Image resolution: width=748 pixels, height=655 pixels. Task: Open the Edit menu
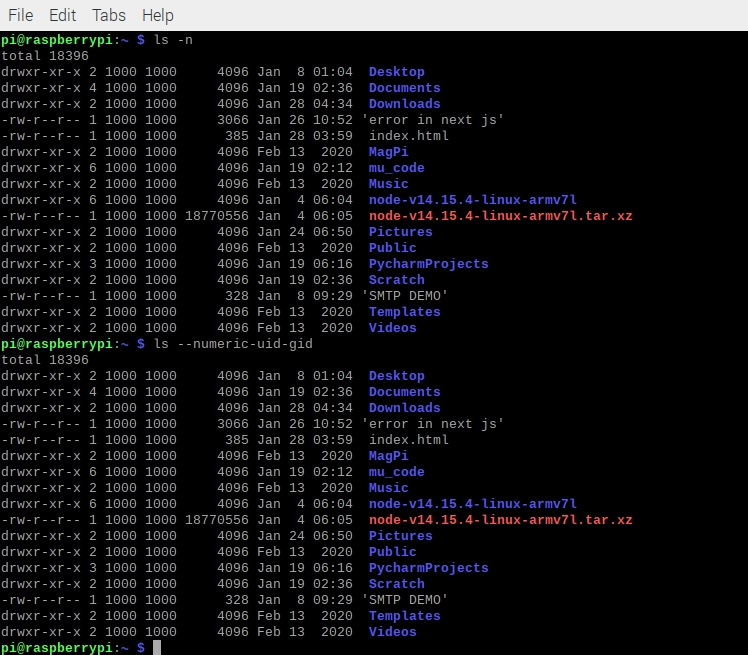pyautogui.click(x=62, y=15)
